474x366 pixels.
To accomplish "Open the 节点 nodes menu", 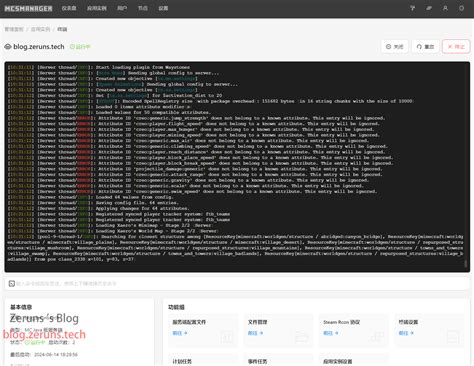I will [x=143, y=8].
